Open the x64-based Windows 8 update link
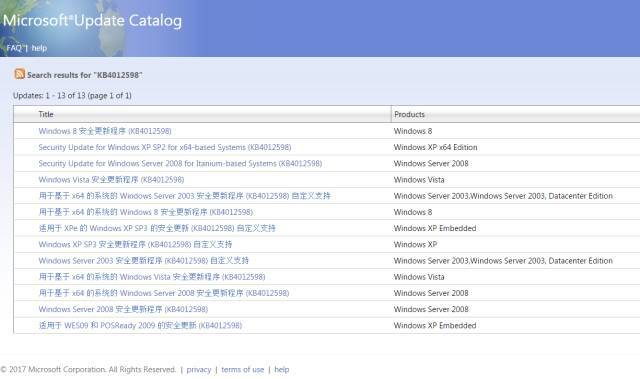This screenshot has height=379, width=640. pyautogui.click(x=146, y=212)
